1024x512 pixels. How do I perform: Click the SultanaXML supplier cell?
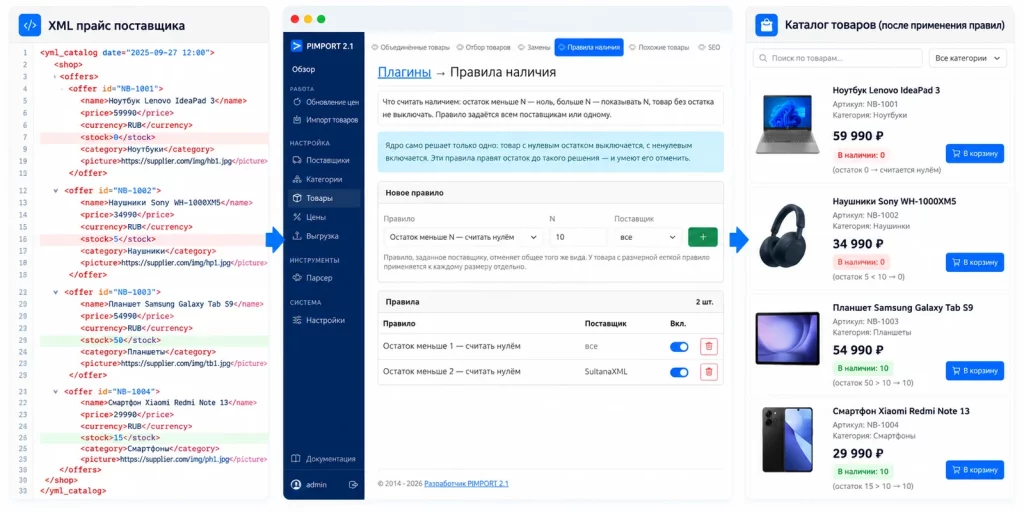tap(606, 372)
